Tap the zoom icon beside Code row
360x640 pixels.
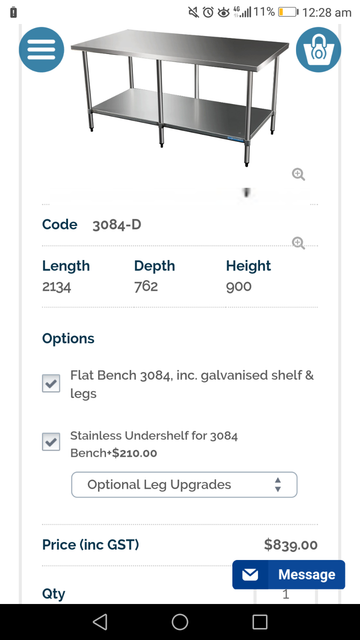298,243
